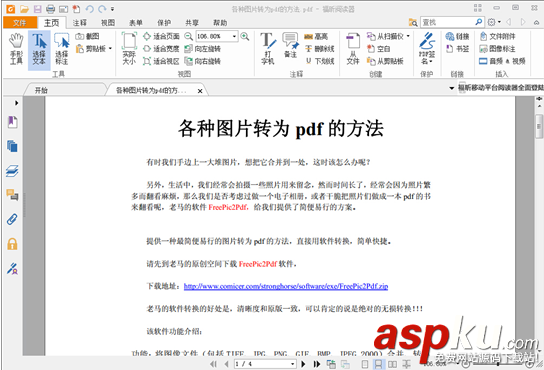This screenshot has height=370, width=544.
Task: Expand the From Scanner (从扫描仪) dropdown
Action: click(x=408, y=36)
